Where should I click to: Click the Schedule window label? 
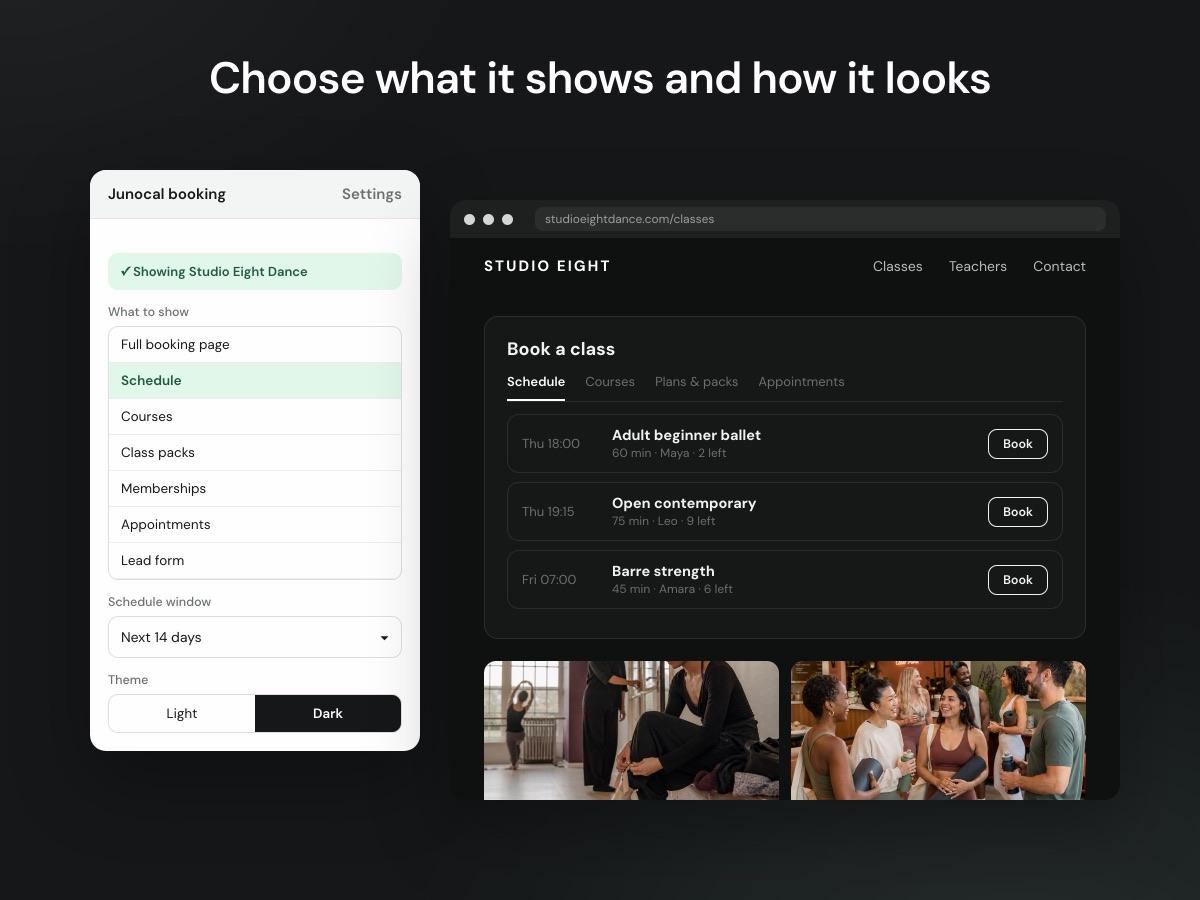(x=159, y=602)
